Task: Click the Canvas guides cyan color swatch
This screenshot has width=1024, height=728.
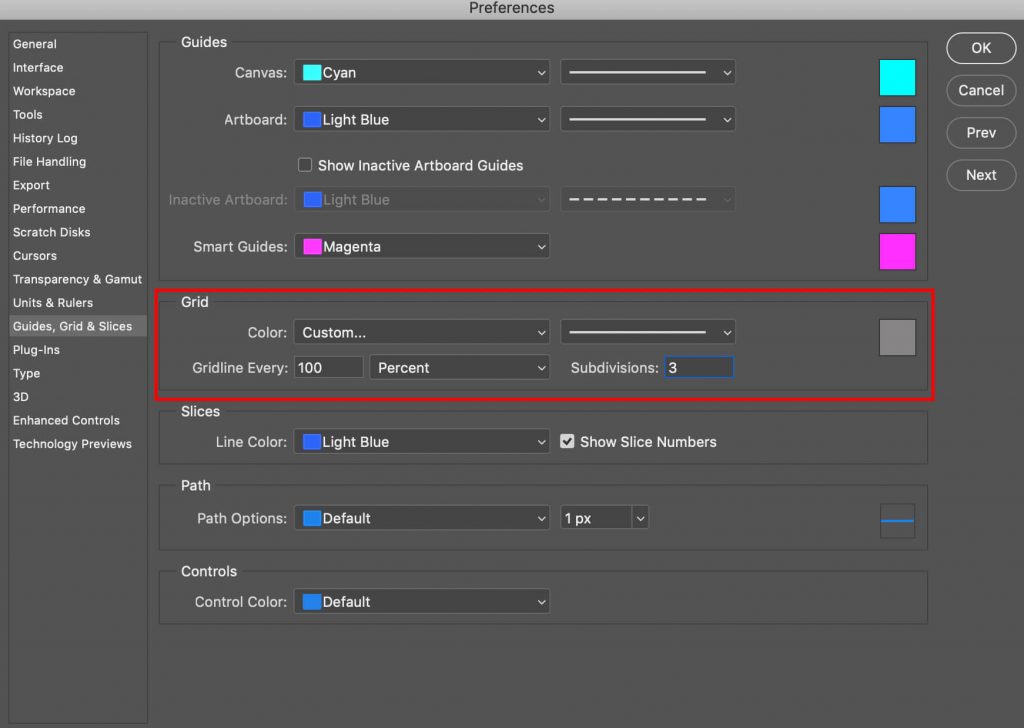Action: [897, 77]
